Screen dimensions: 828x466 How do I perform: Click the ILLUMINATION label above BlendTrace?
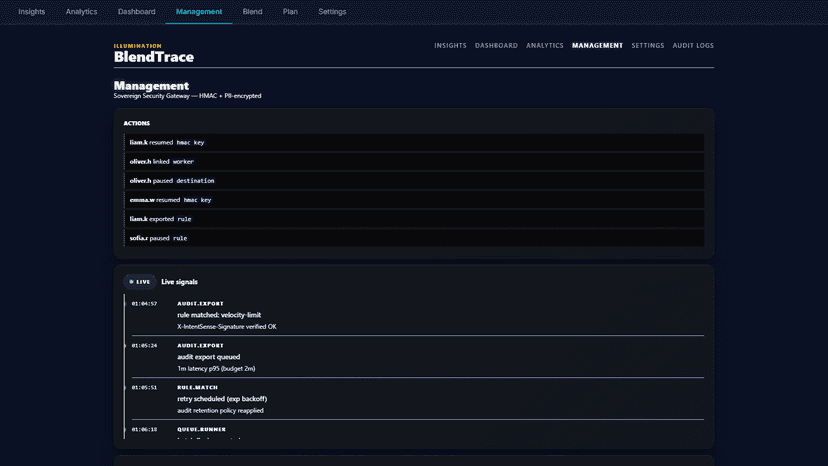coord(138,46)
